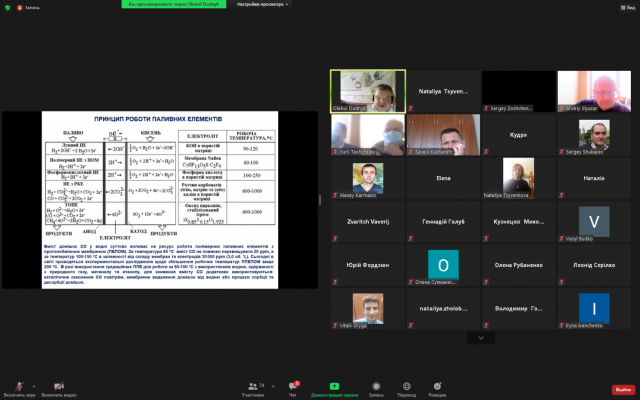Select Oleksii Dudnyk video tile
This screenshot has height=400, width=640.
[x=368, y=91]
